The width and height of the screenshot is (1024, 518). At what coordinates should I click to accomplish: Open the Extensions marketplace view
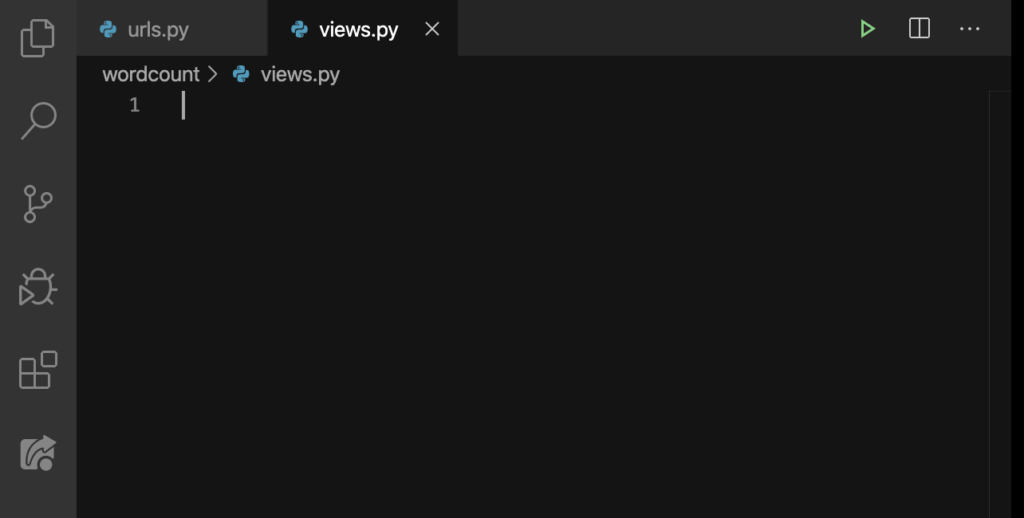[38, 370]
